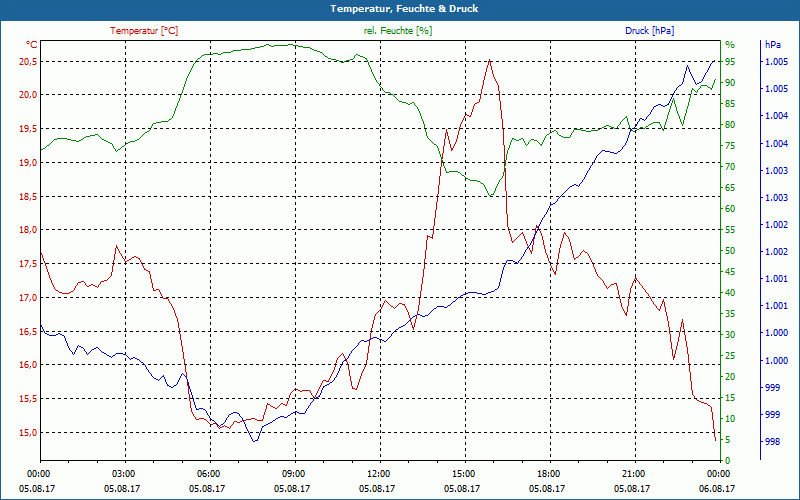The image size is (800, 500).
Task: Click green humidity axis value 65
Action: pos(730,188)
